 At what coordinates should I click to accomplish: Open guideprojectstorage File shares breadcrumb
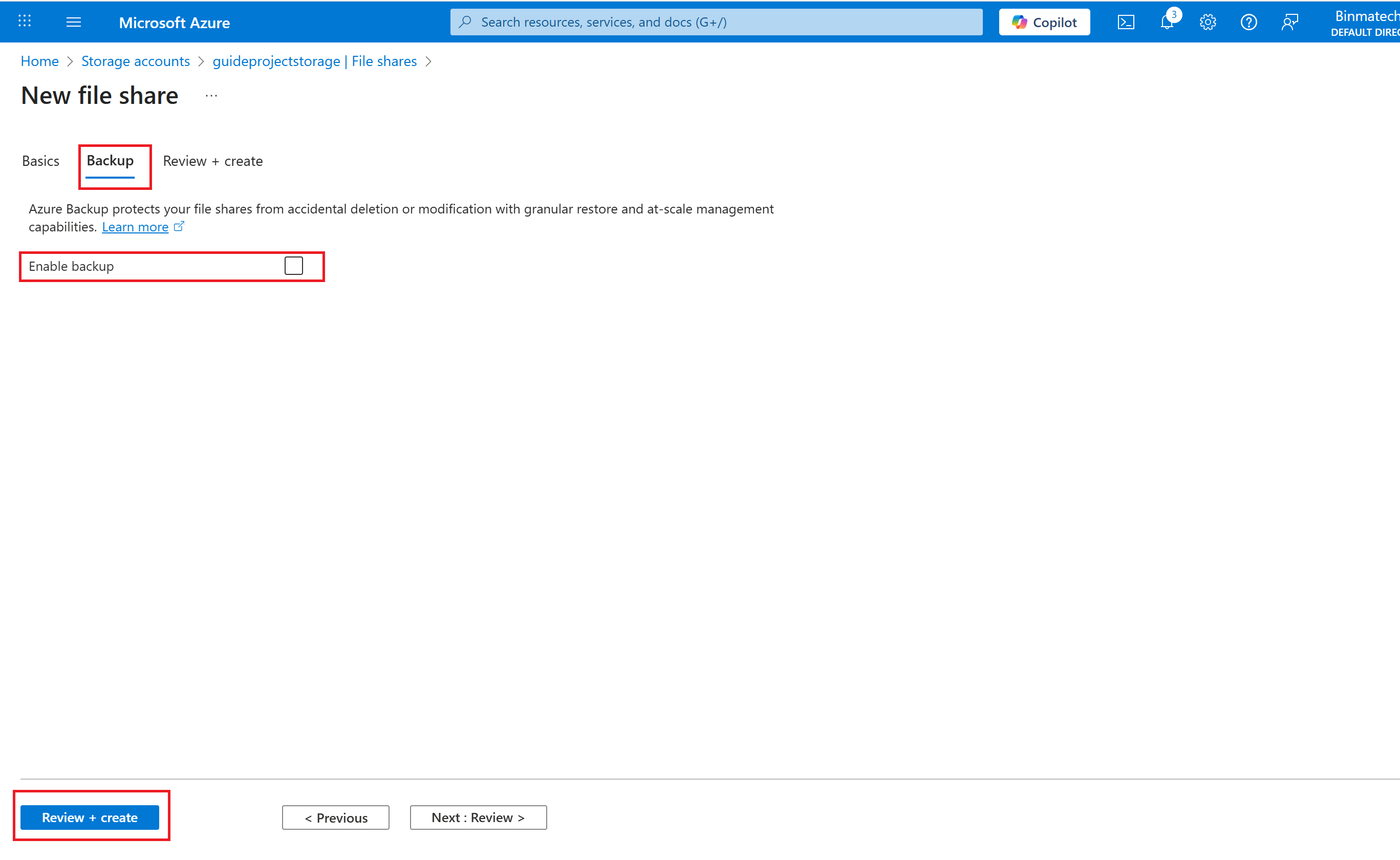314,61
